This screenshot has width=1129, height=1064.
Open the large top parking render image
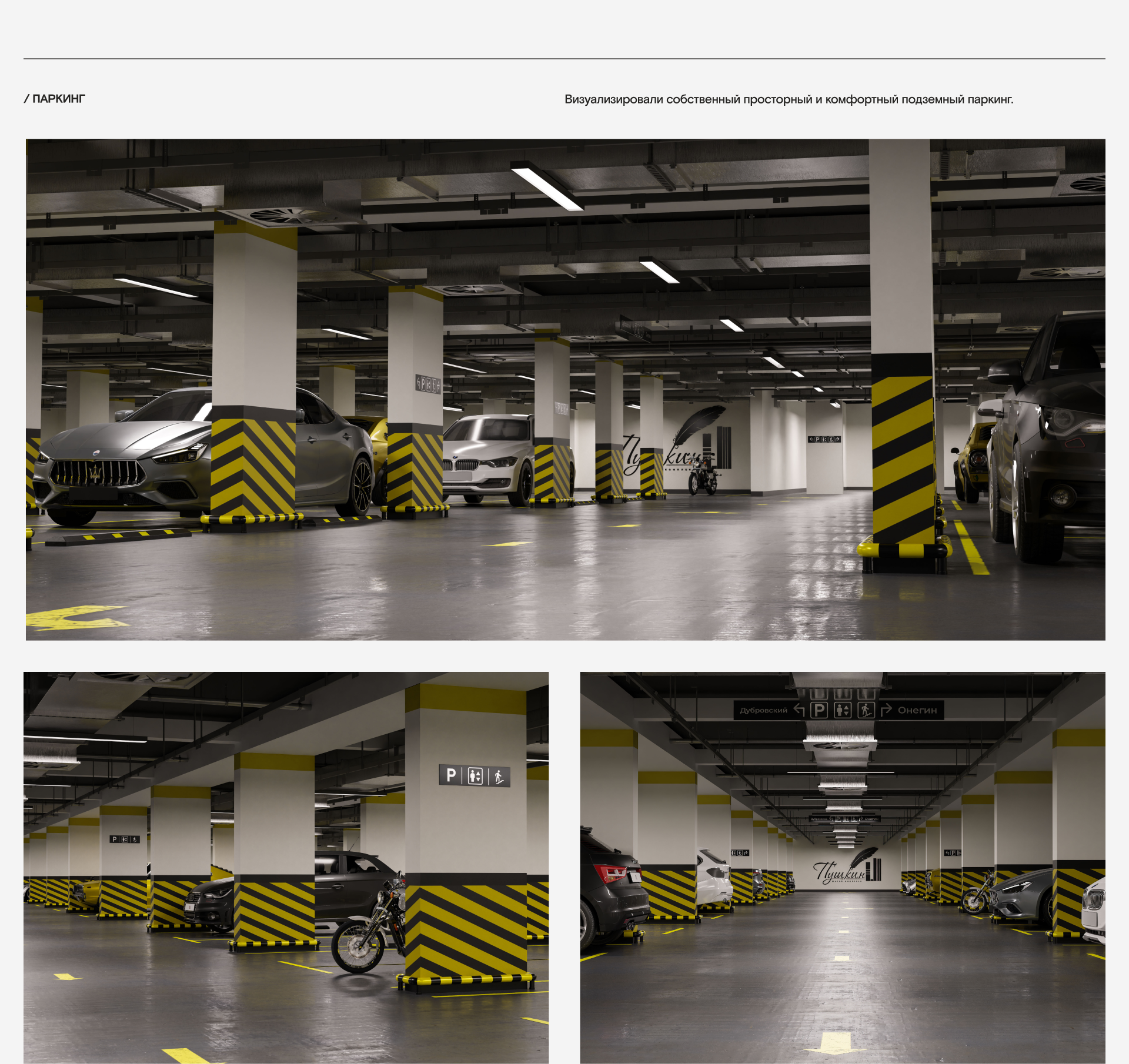click(x=564, y=389)
